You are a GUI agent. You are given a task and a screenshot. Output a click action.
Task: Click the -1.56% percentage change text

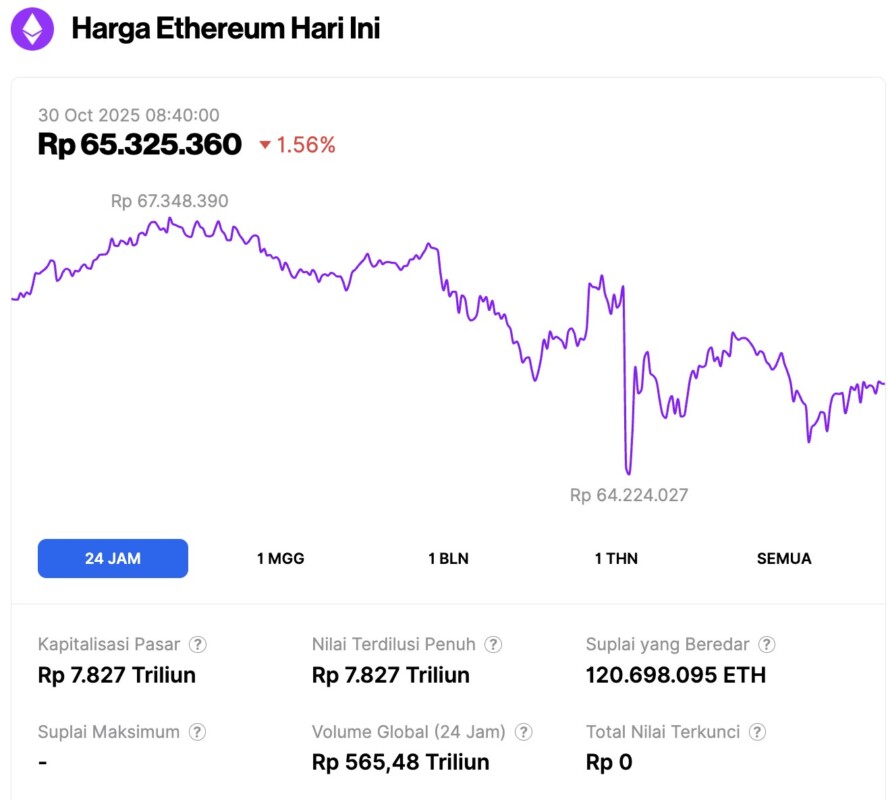pos(305,146)
